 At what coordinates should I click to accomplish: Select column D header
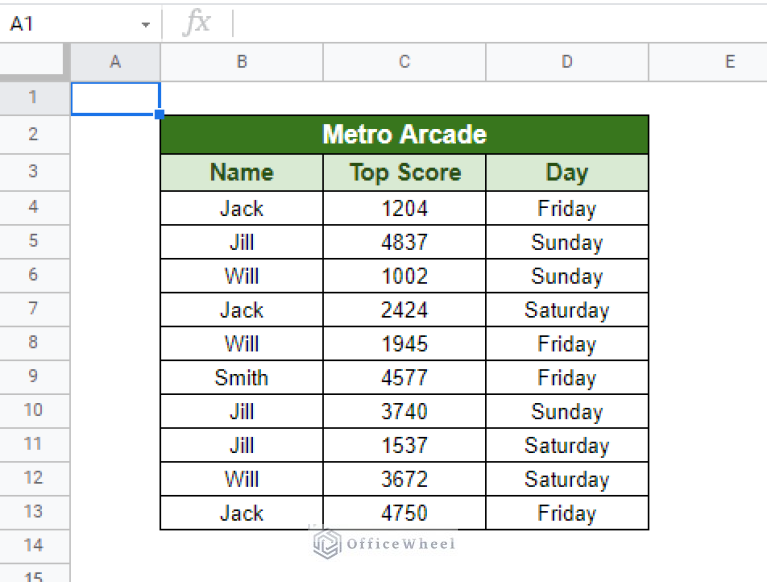pyautogui.click(x=567, y=62)
